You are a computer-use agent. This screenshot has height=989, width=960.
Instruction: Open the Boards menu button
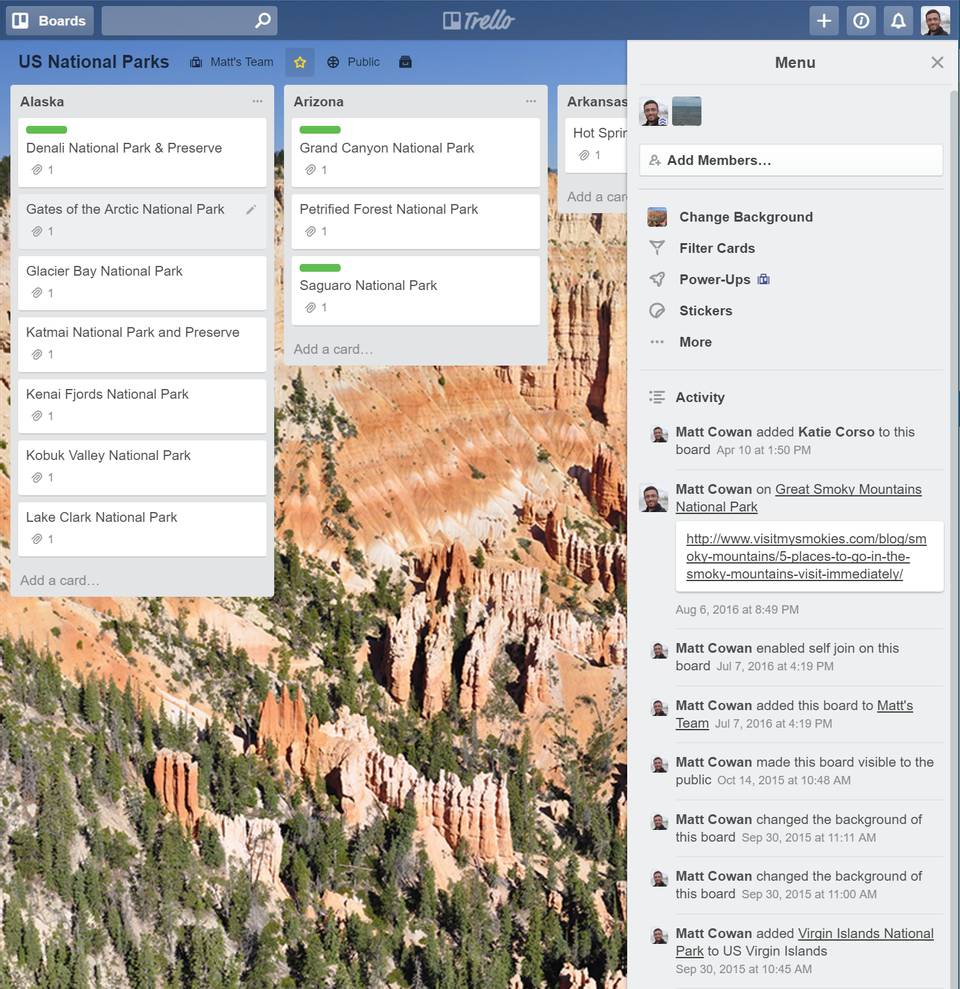tap(50, 21)
